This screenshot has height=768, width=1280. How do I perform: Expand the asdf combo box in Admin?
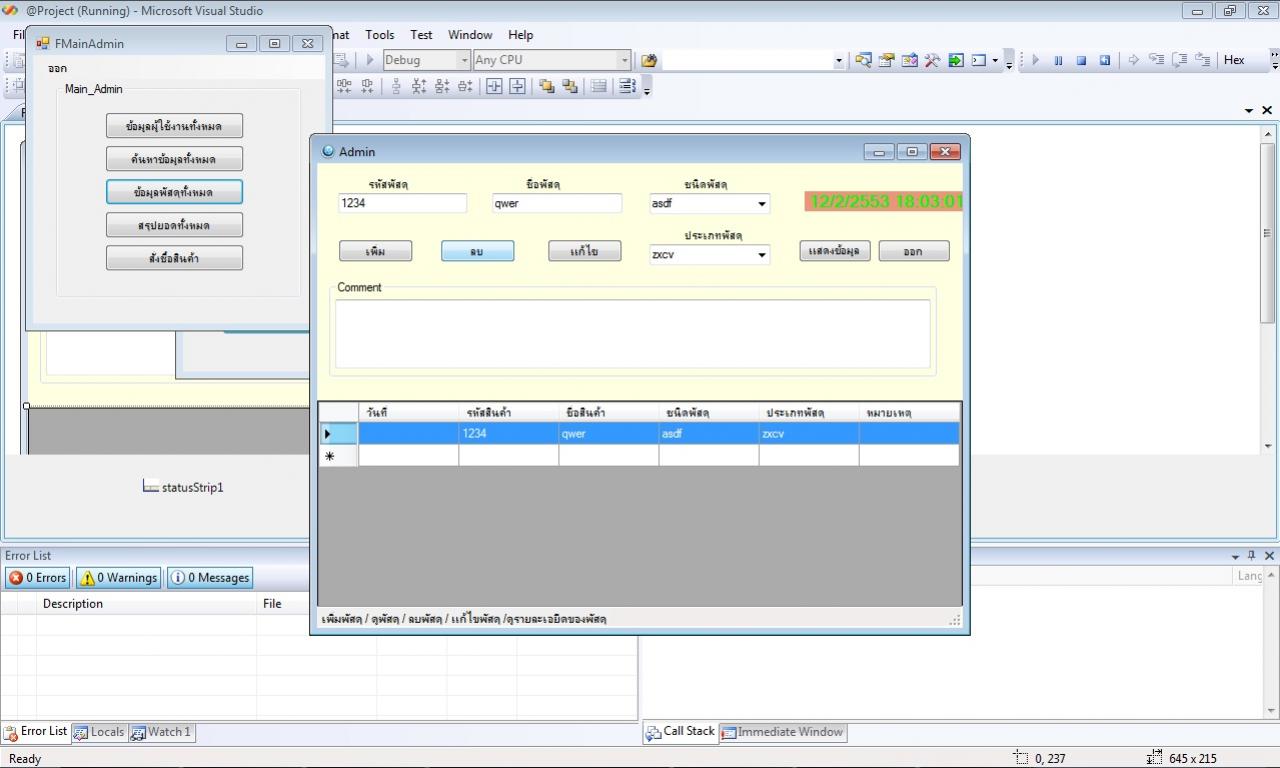[761, 204]
